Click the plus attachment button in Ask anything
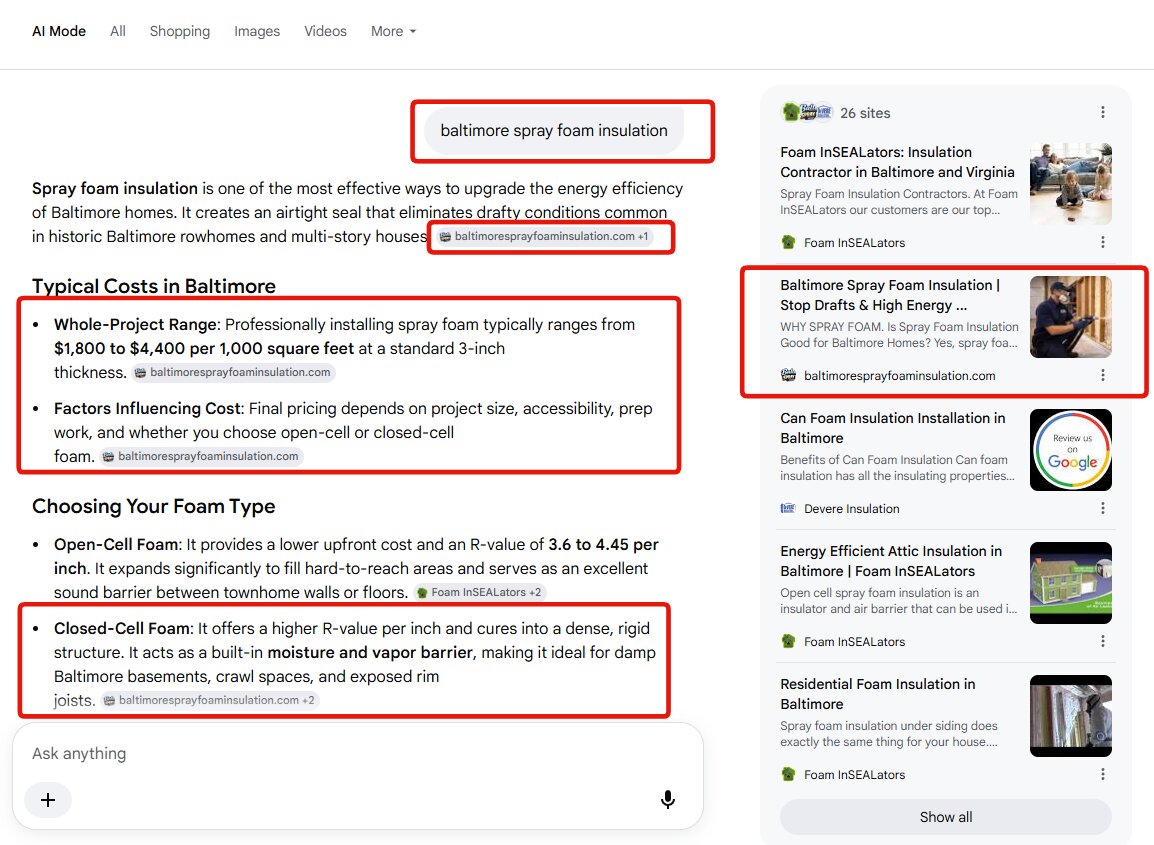Screen dimensions: 1154x845 click(x=48, y=800)
